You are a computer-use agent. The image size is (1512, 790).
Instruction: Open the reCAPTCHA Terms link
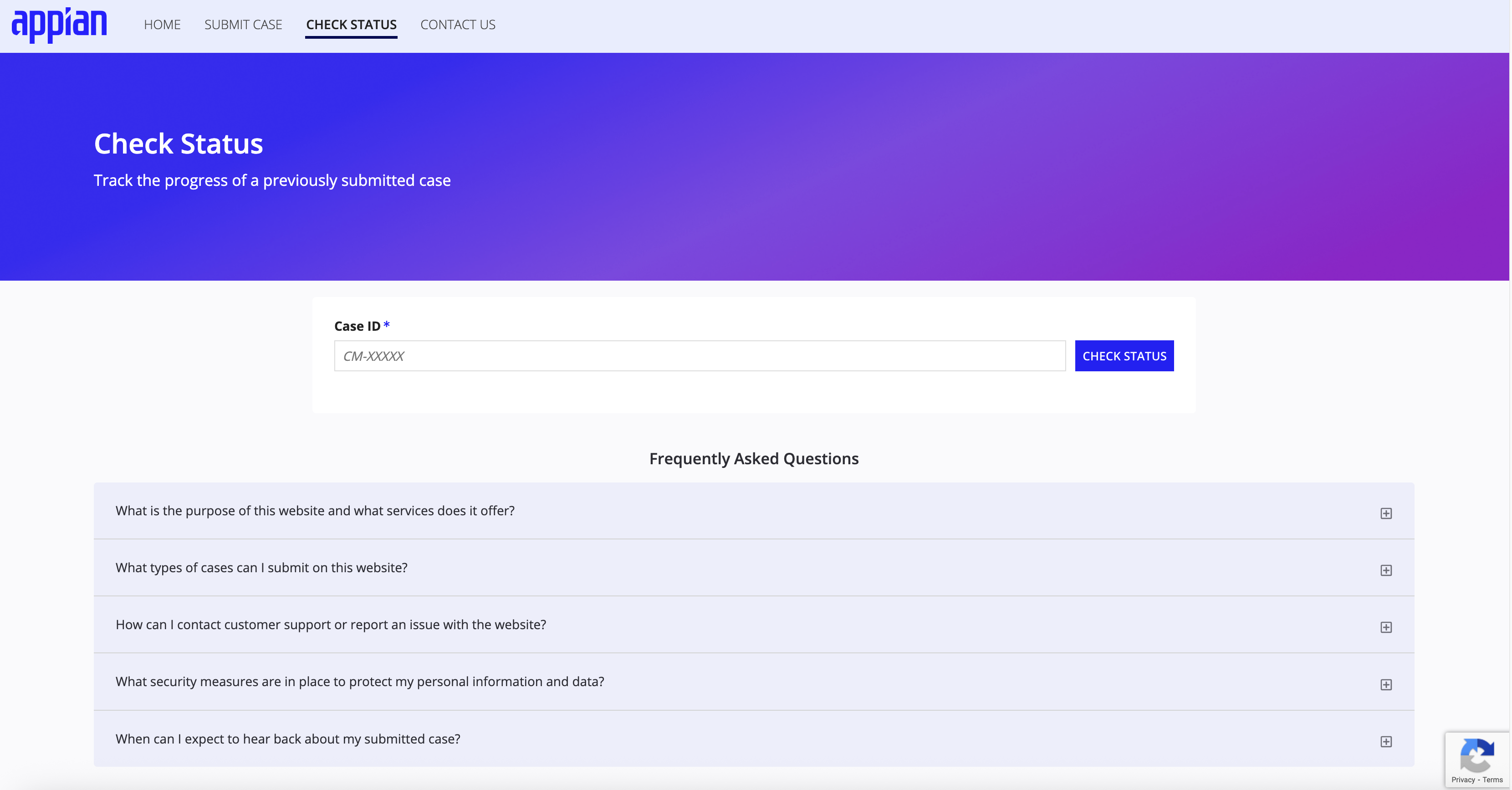[1492, 780]
